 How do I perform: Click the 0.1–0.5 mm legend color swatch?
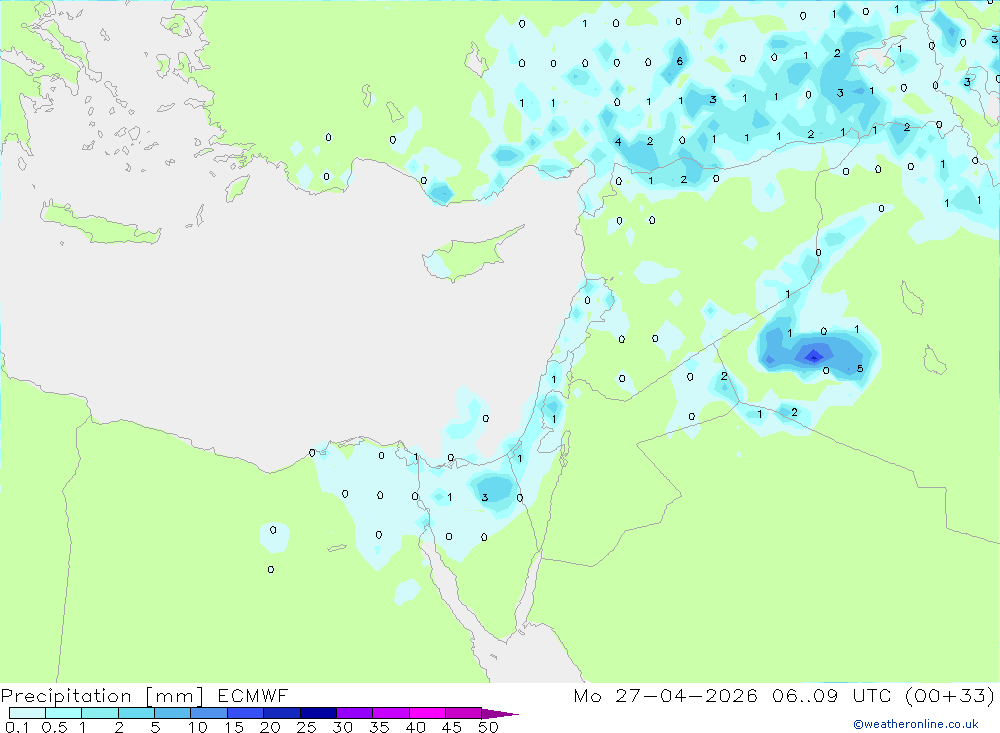pyautogui.click(x=27, y=713)
